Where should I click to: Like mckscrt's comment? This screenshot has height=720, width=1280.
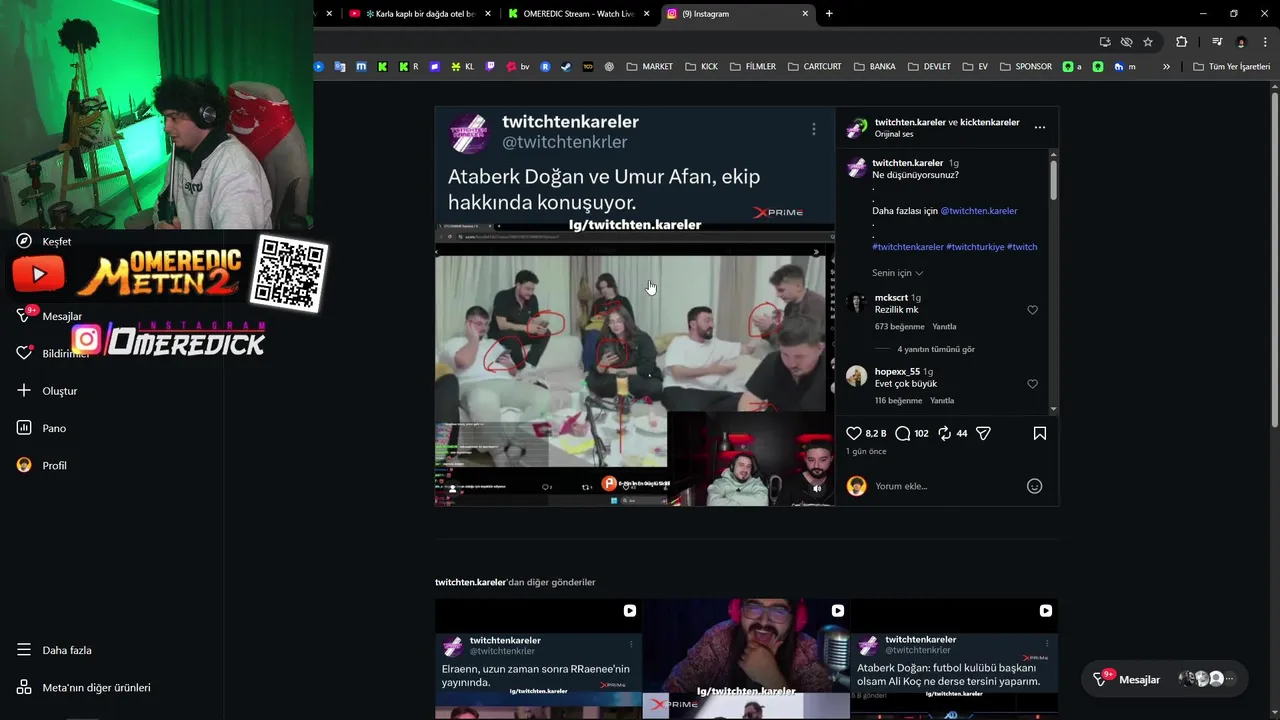1033,310
